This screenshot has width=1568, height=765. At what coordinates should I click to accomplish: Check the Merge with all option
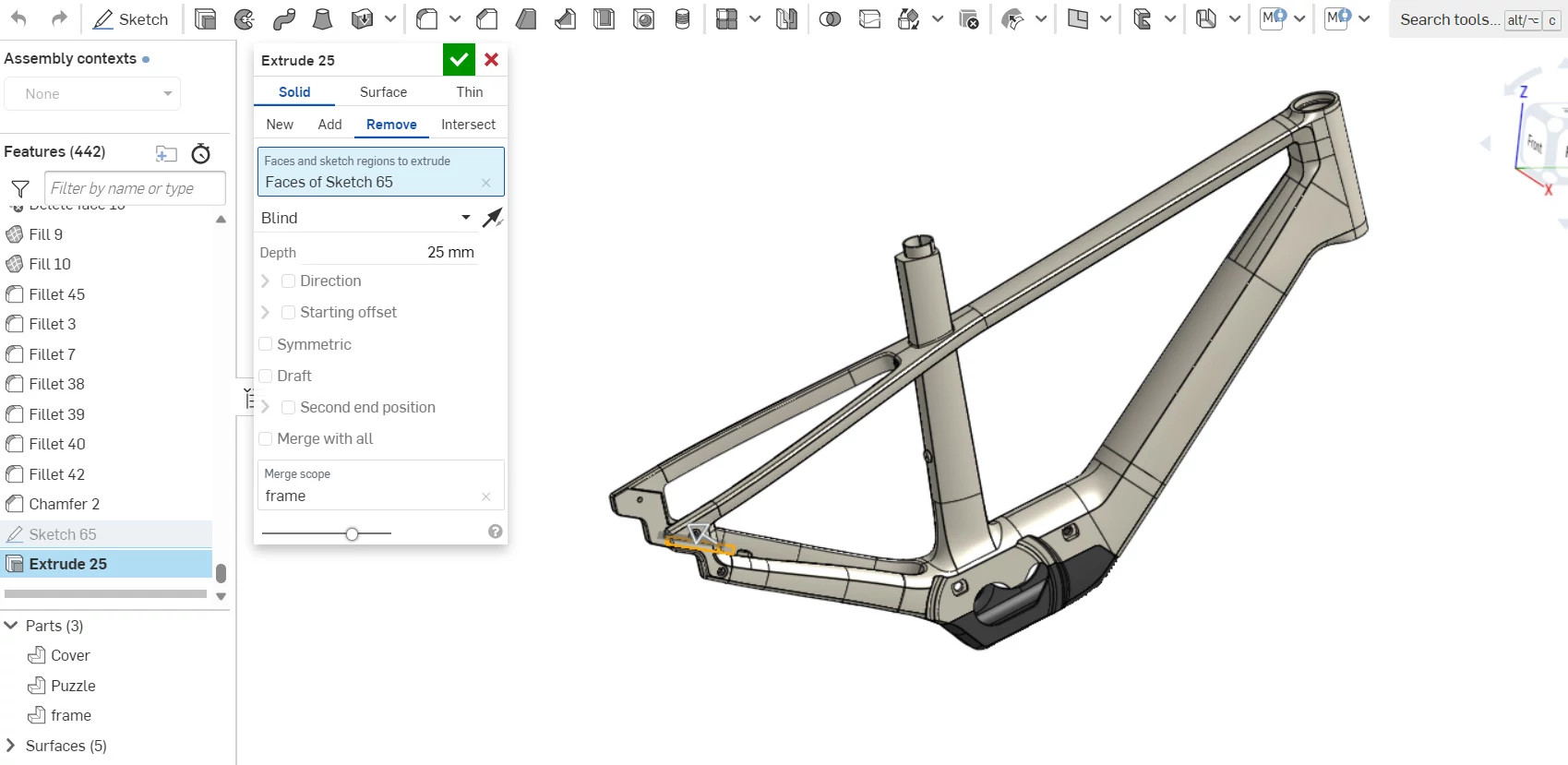pos(266,438)
